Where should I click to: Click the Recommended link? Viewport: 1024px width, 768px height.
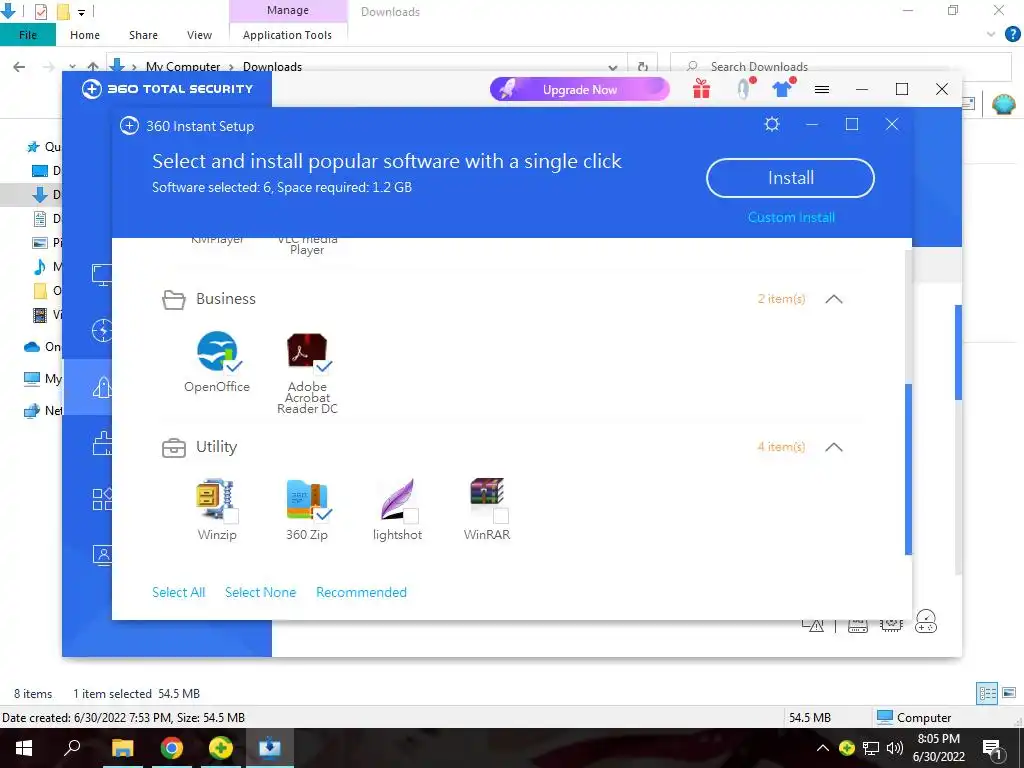[361, 592]
